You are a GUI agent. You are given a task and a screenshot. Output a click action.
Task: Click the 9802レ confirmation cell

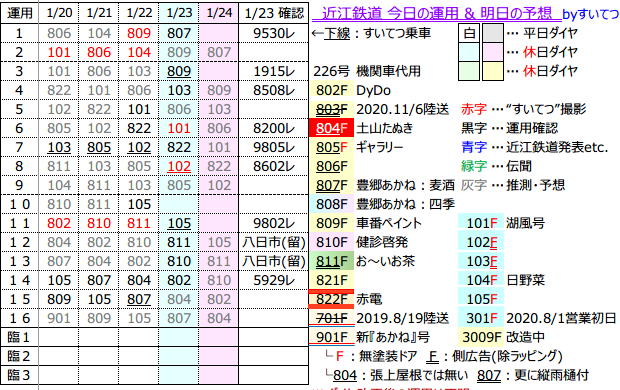[x=274, y=223]
